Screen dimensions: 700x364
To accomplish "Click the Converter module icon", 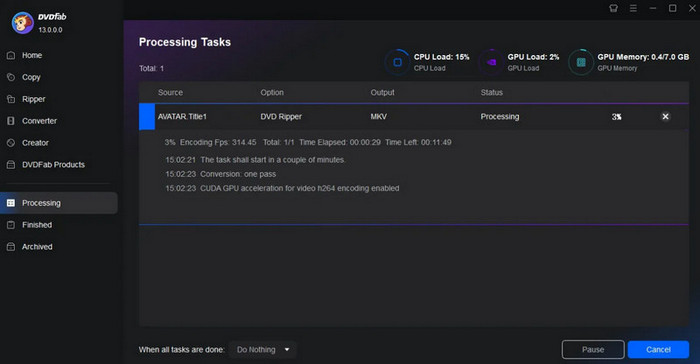I will (x=11, y=121).
